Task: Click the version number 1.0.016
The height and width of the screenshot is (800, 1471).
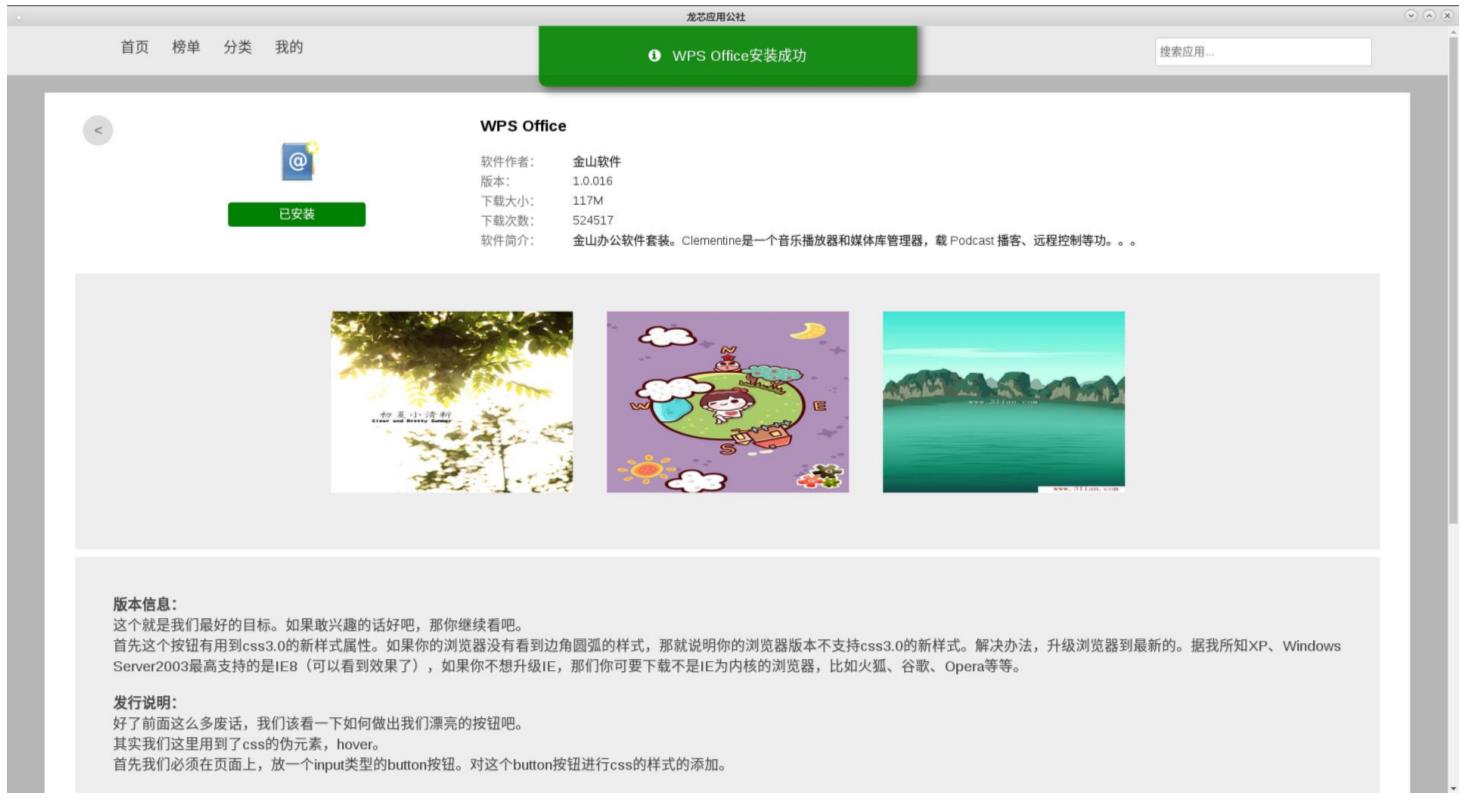Action: click(593, 181)
